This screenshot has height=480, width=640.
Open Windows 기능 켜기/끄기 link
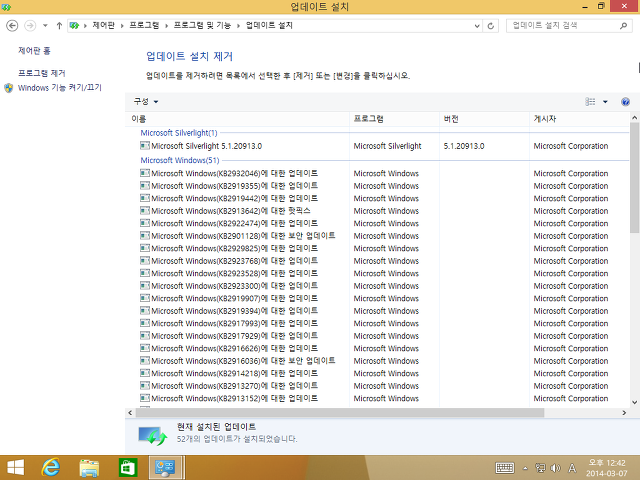pyautogui.click(x=60, y=88)
